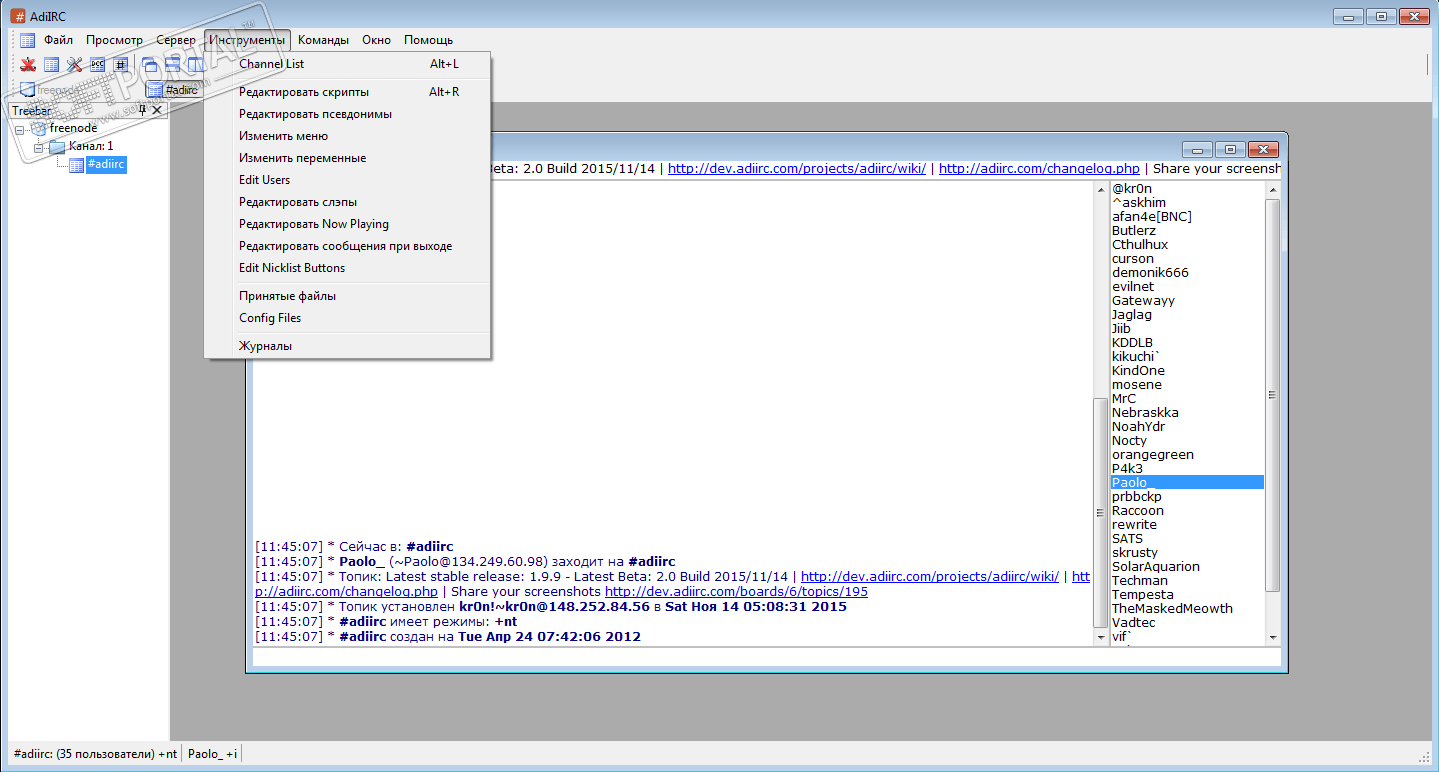Screen dimensions: 1439x772
Task: Select Канал: 1 folder in Treebar
Action: click(x=91, y=146)
